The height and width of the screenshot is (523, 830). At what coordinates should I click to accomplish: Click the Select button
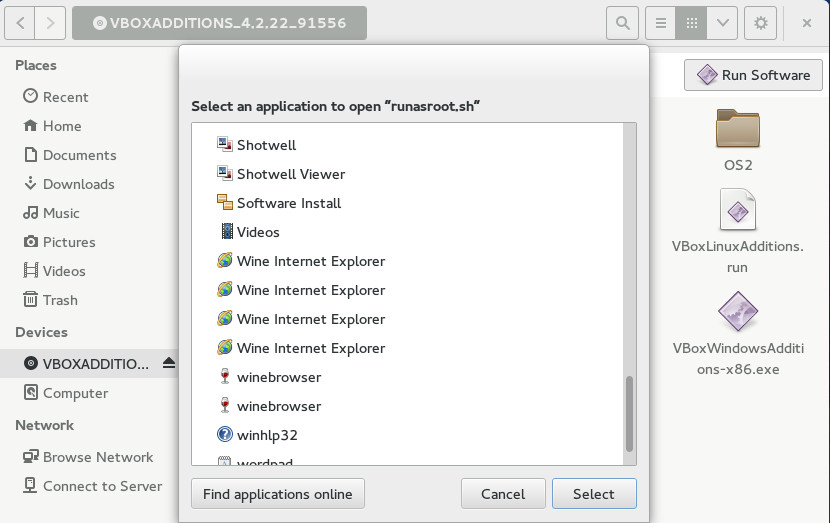click(x=594, y=494)
